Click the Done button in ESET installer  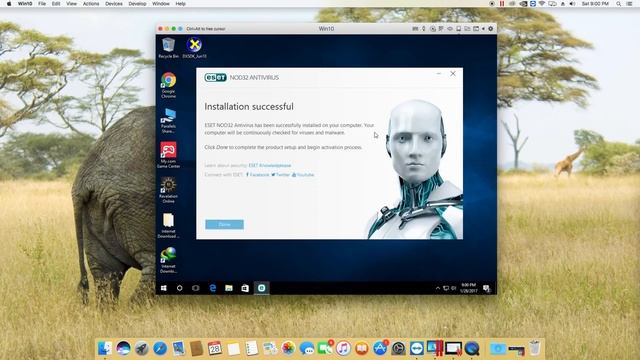tap(224, 224)
